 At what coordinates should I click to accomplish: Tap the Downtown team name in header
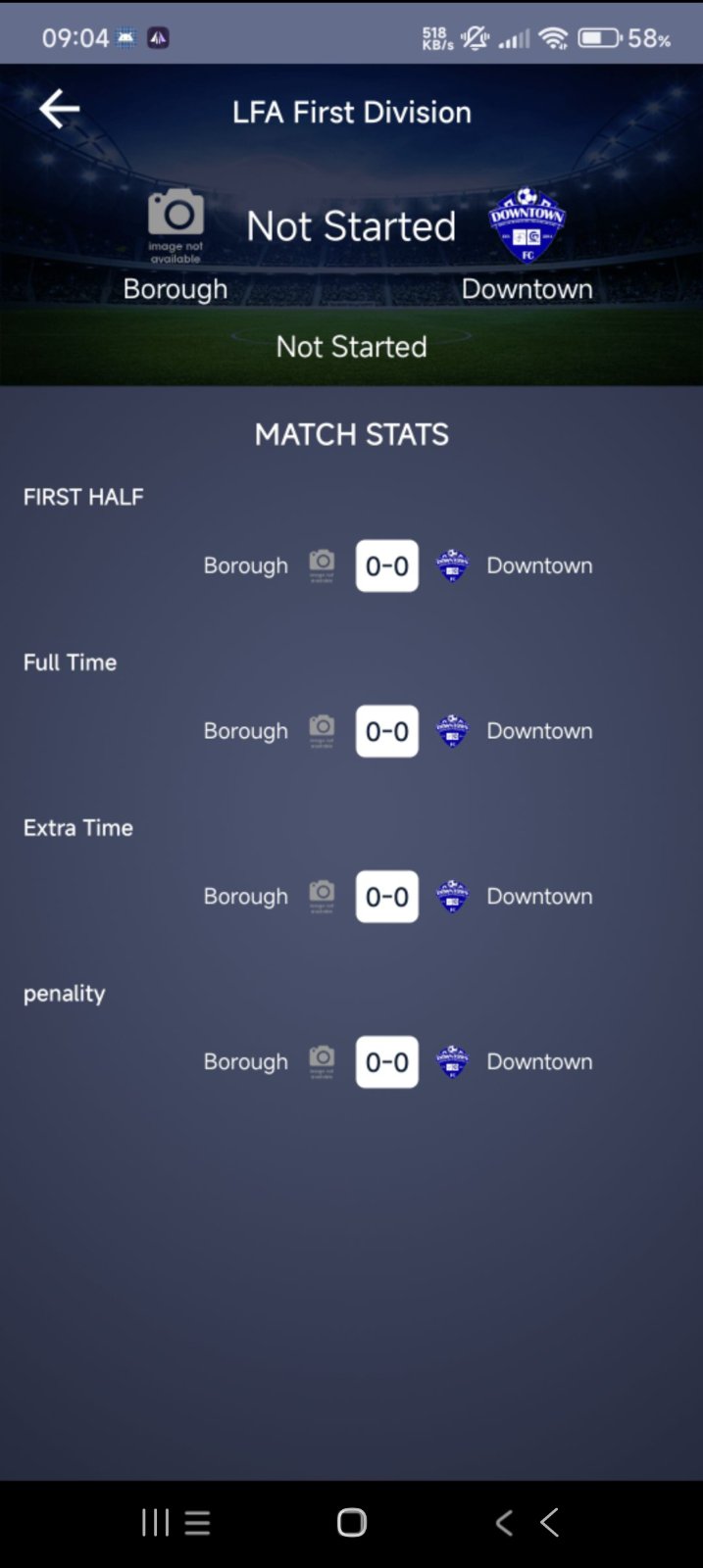[527, 289]
